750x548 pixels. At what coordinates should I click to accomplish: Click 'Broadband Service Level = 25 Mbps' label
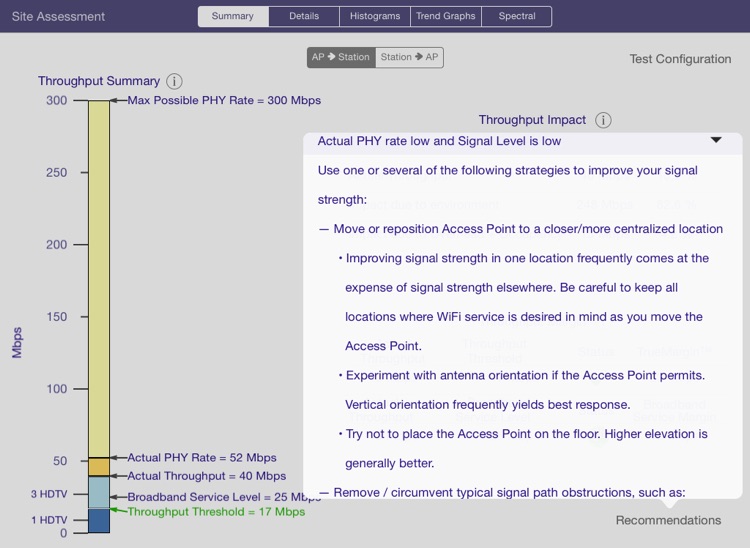click(224, 497)
